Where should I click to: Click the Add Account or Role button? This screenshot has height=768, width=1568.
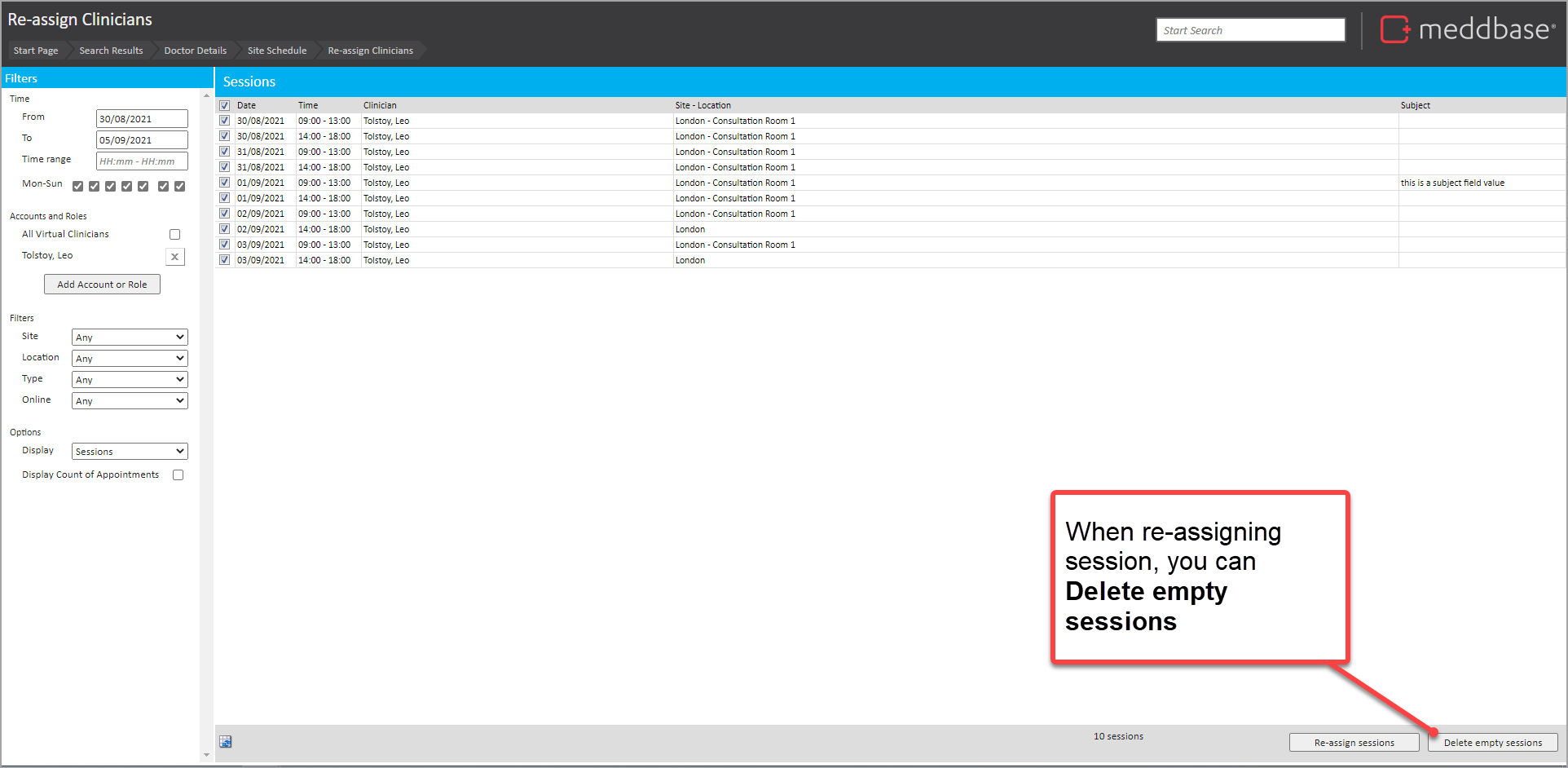pos(102,285)
